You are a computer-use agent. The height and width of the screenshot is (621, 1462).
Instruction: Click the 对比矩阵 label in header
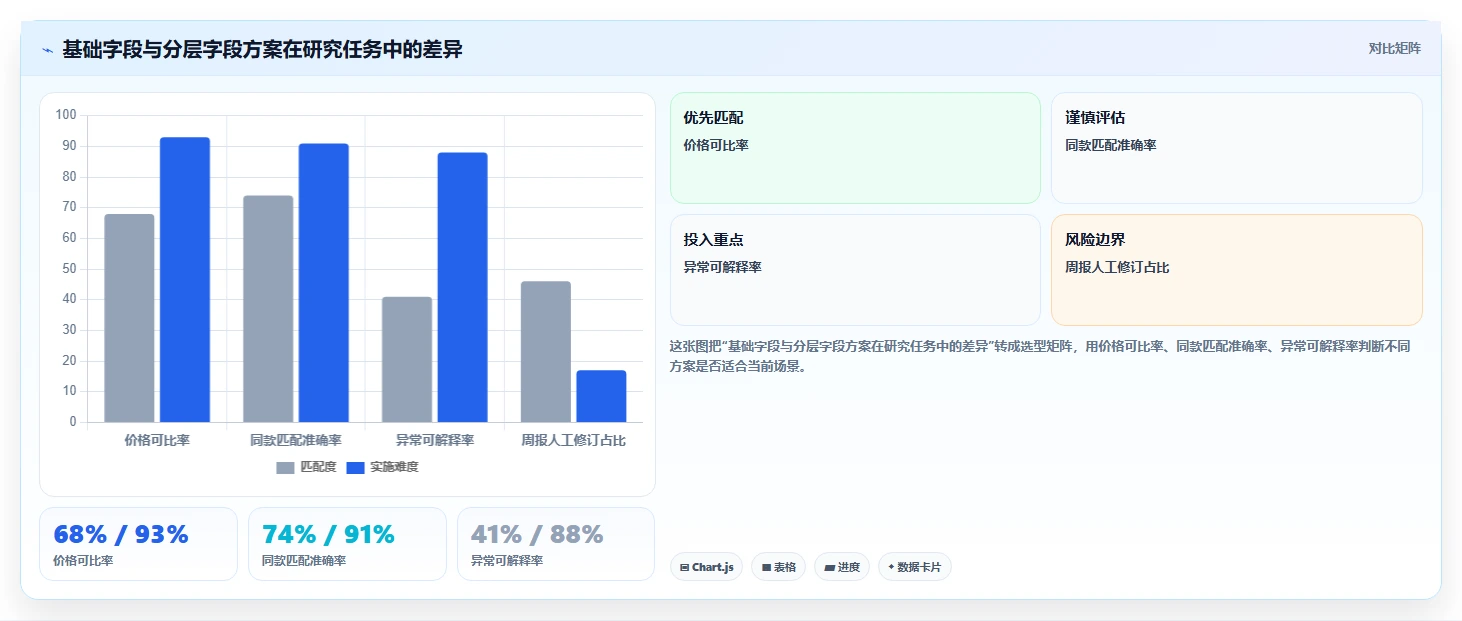tap(1394, 48)
